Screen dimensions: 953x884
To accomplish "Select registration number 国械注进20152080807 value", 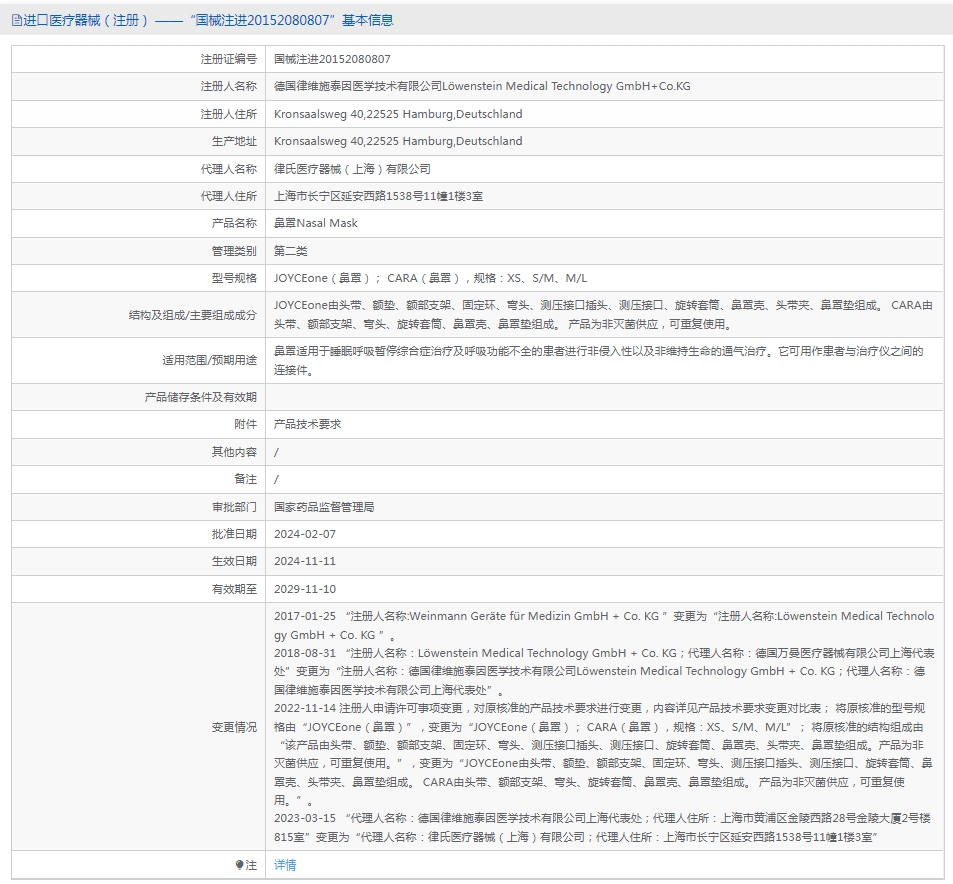I will 332,59.
